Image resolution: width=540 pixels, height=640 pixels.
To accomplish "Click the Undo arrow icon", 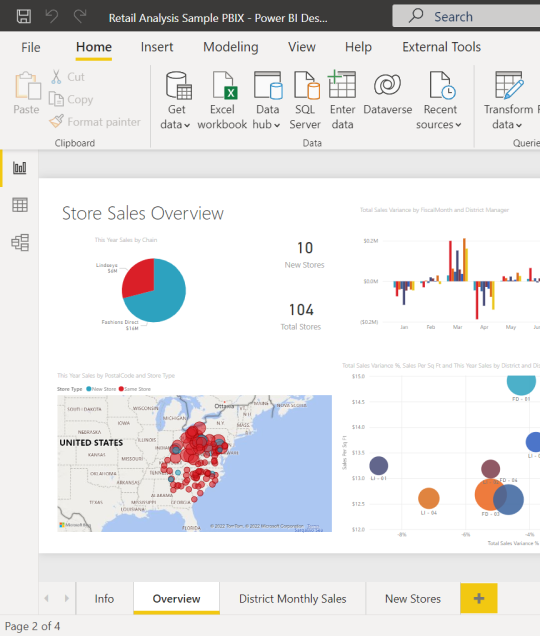I will (52, 16).
